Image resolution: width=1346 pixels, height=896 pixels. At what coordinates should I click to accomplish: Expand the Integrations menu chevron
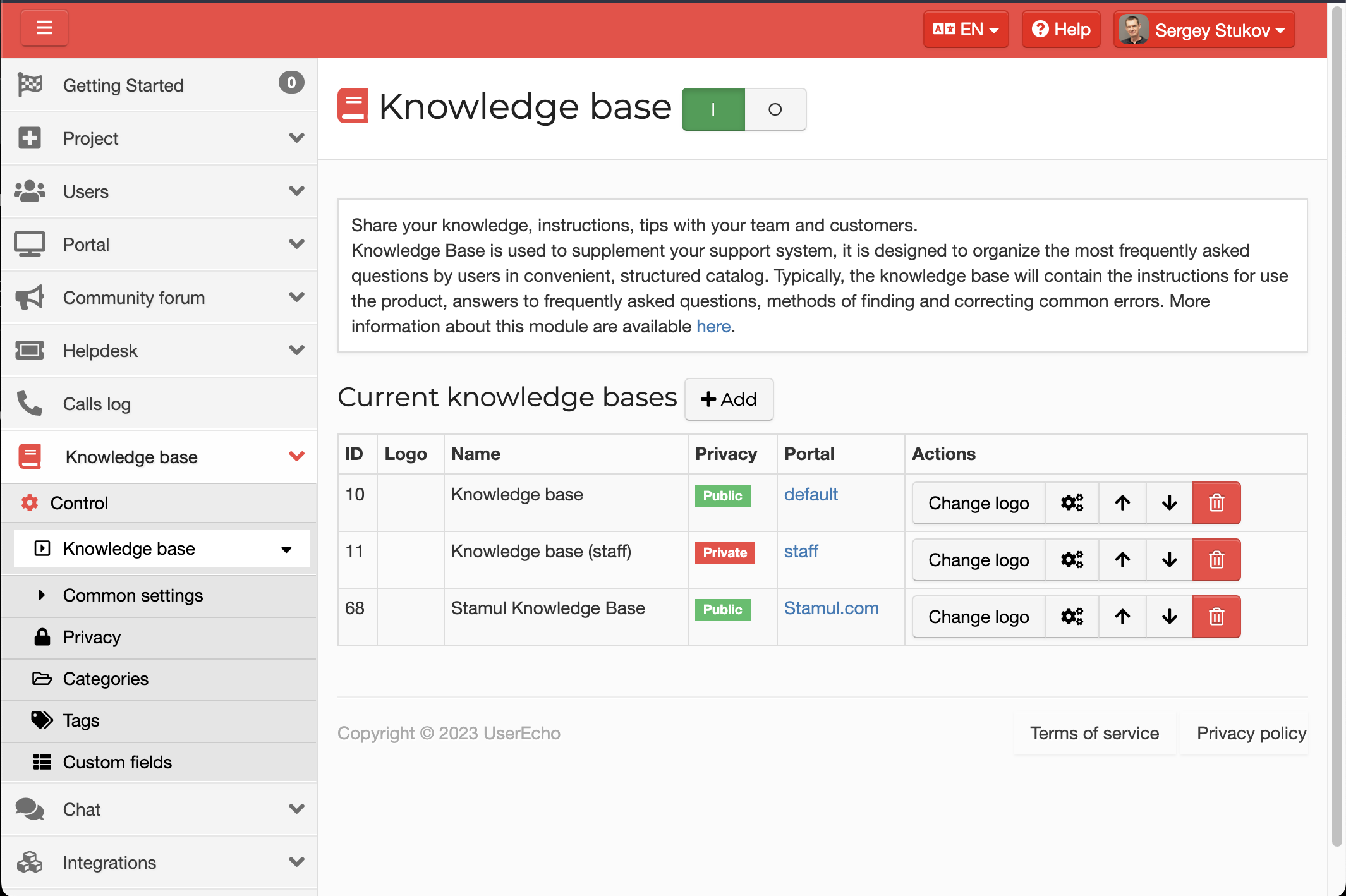(x=296, y=862)
